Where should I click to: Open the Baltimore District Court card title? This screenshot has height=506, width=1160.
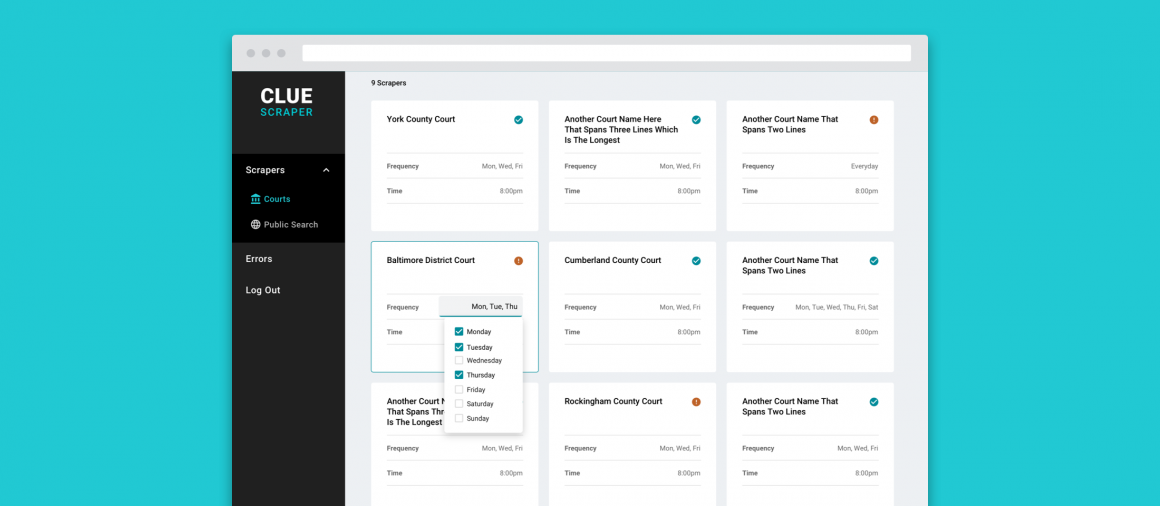431,260
